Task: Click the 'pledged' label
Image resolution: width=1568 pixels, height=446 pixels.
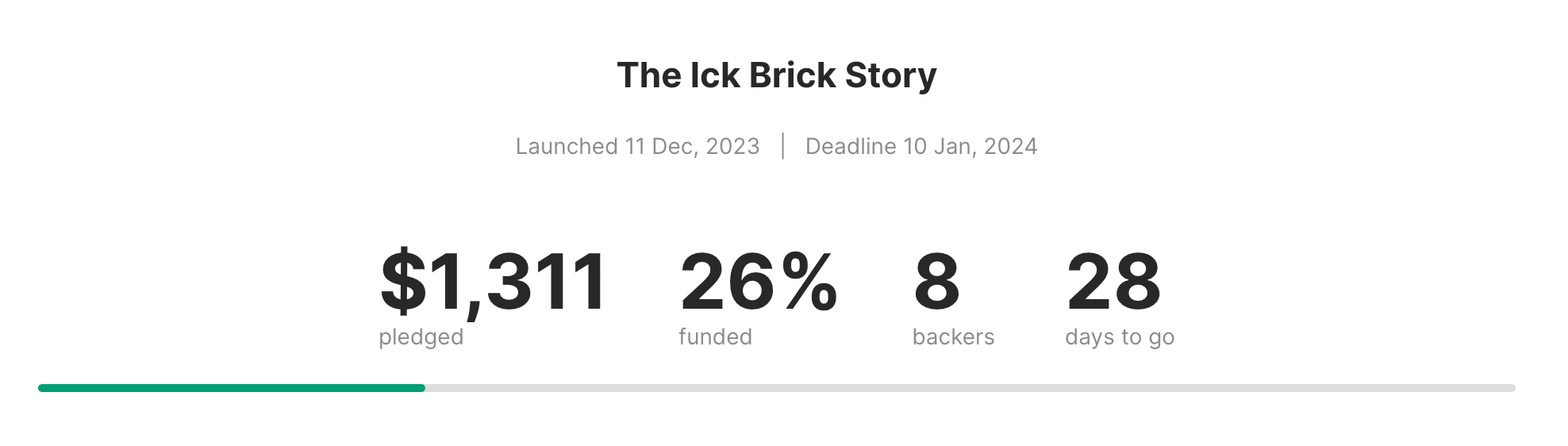Action: click(x=421, y=337)
